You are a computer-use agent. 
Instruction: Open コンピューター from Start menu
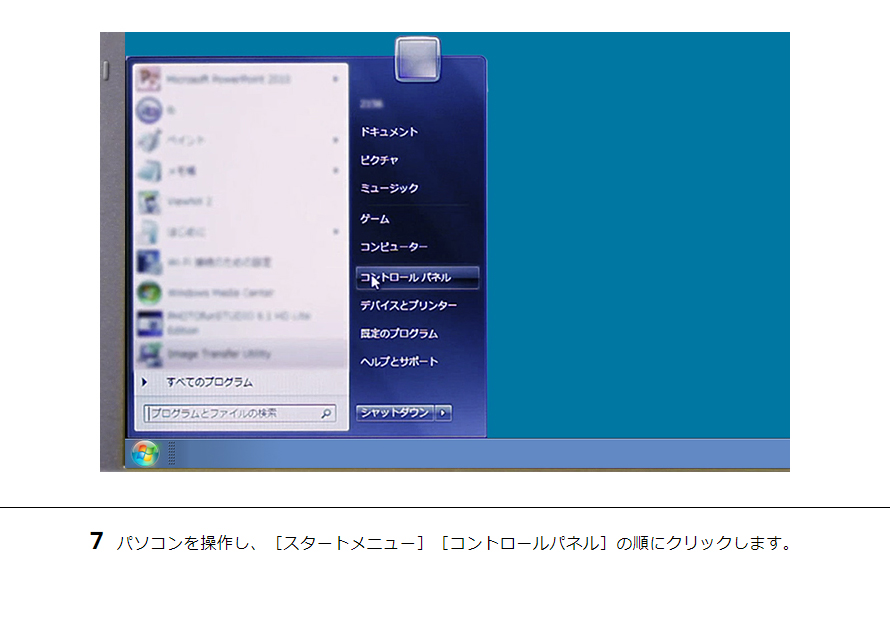[393, 246]
